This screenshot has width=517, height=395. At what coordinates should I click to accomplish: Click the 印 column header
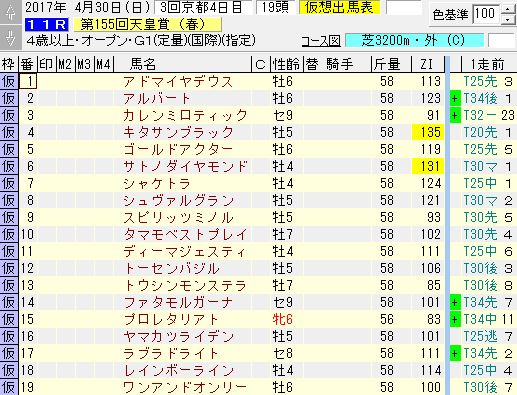pos(47,64)
